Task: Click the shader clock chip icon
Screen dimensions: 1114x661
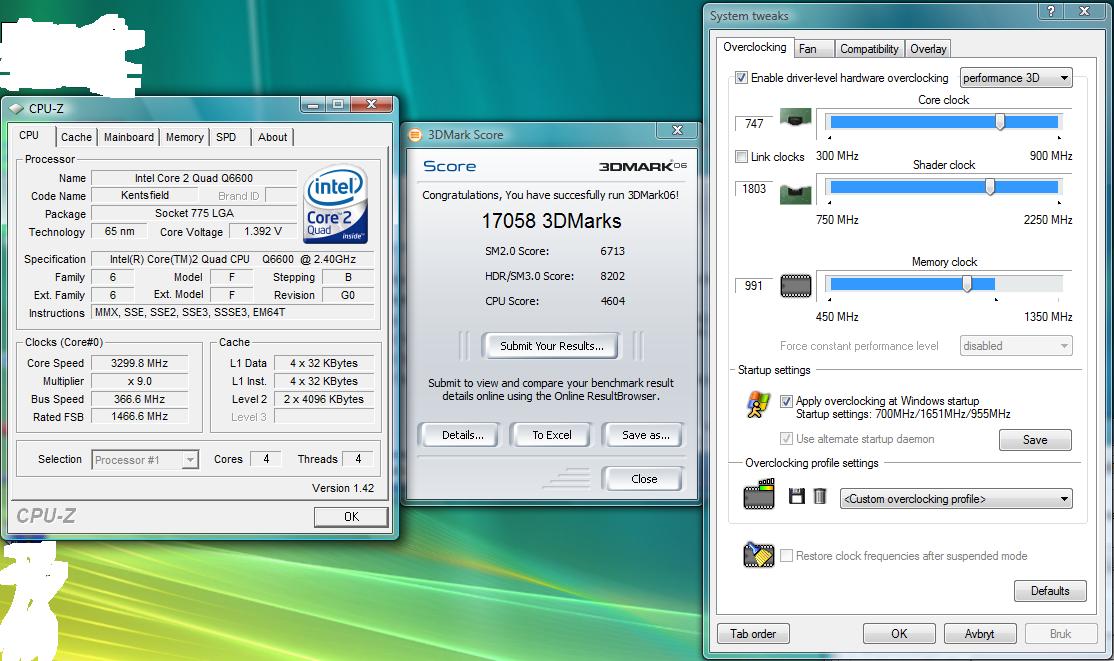Action: pyautogui.click(x=795, y=193)
